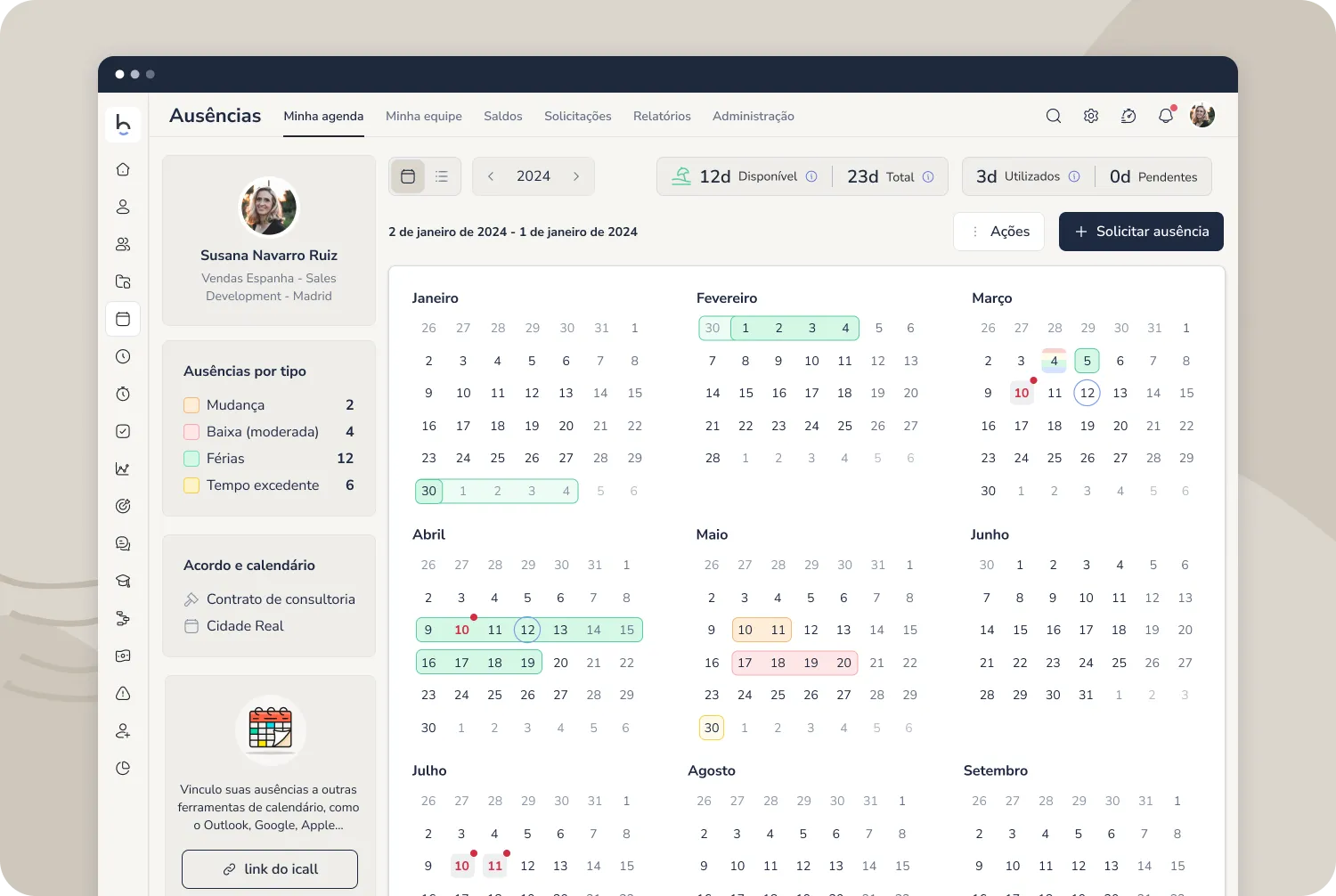Image resolution: width=1336 pixels, height=896 pixels.
Task: Select the calendar absences sidebar icon
Action: coord(123,319)
